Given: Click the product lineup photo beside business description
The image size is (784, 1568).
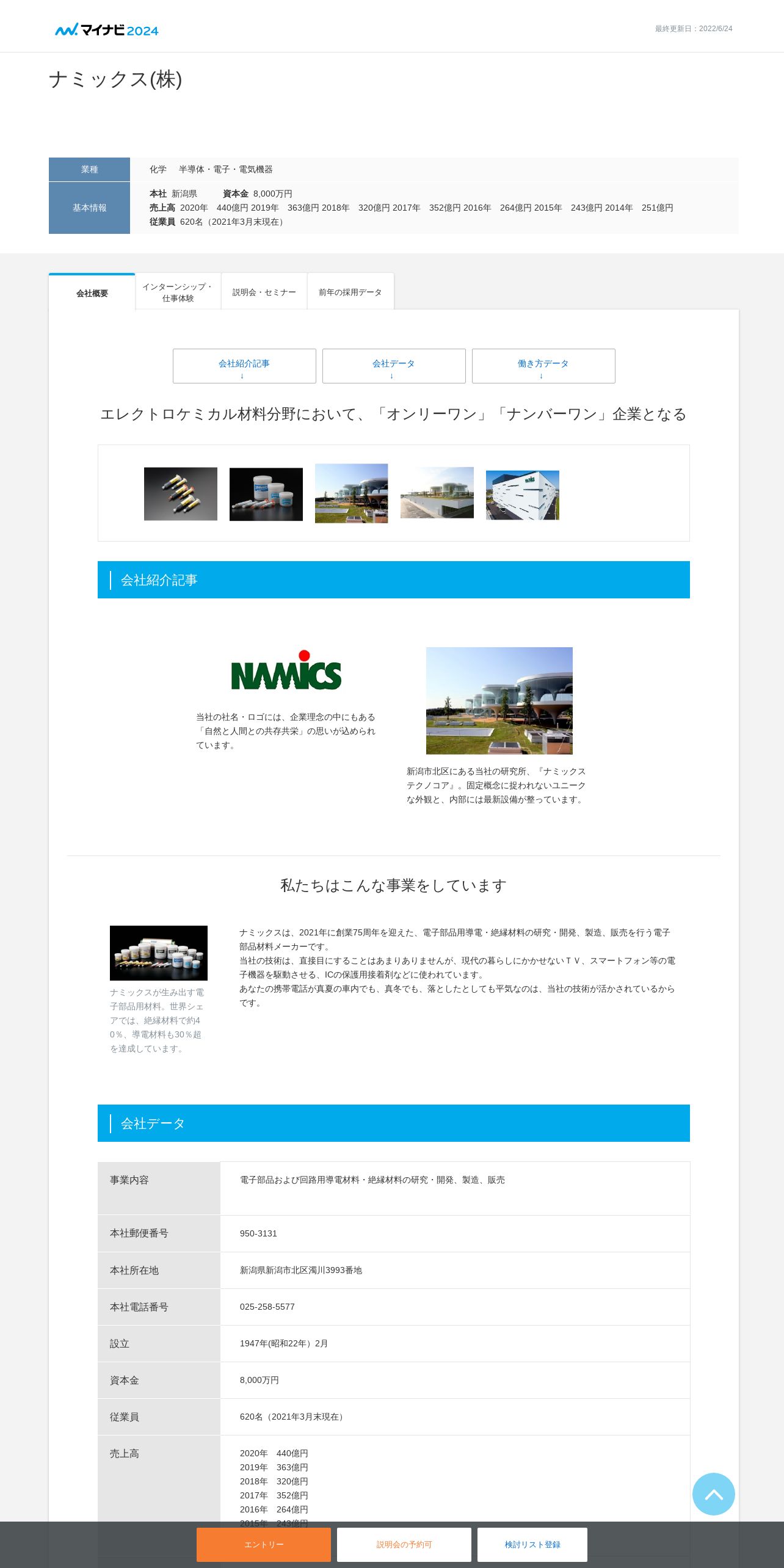Looking at the screenshot, I should pyautogui.click(x=159, y=953).
